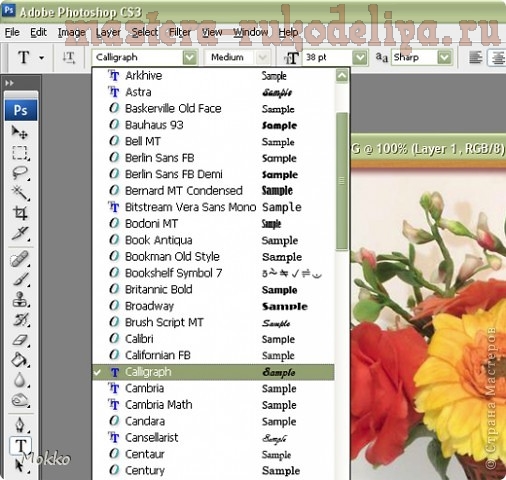Open the Window menu
Viewport: 506px width, 480px height.
[x=250, y=32]
